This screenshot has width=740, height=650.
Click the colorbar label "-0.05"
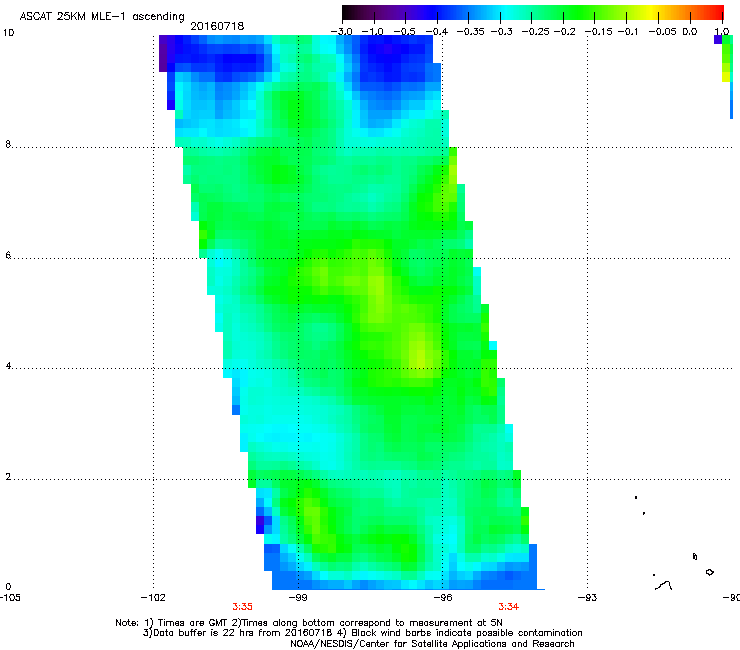(x=663, y=32)
